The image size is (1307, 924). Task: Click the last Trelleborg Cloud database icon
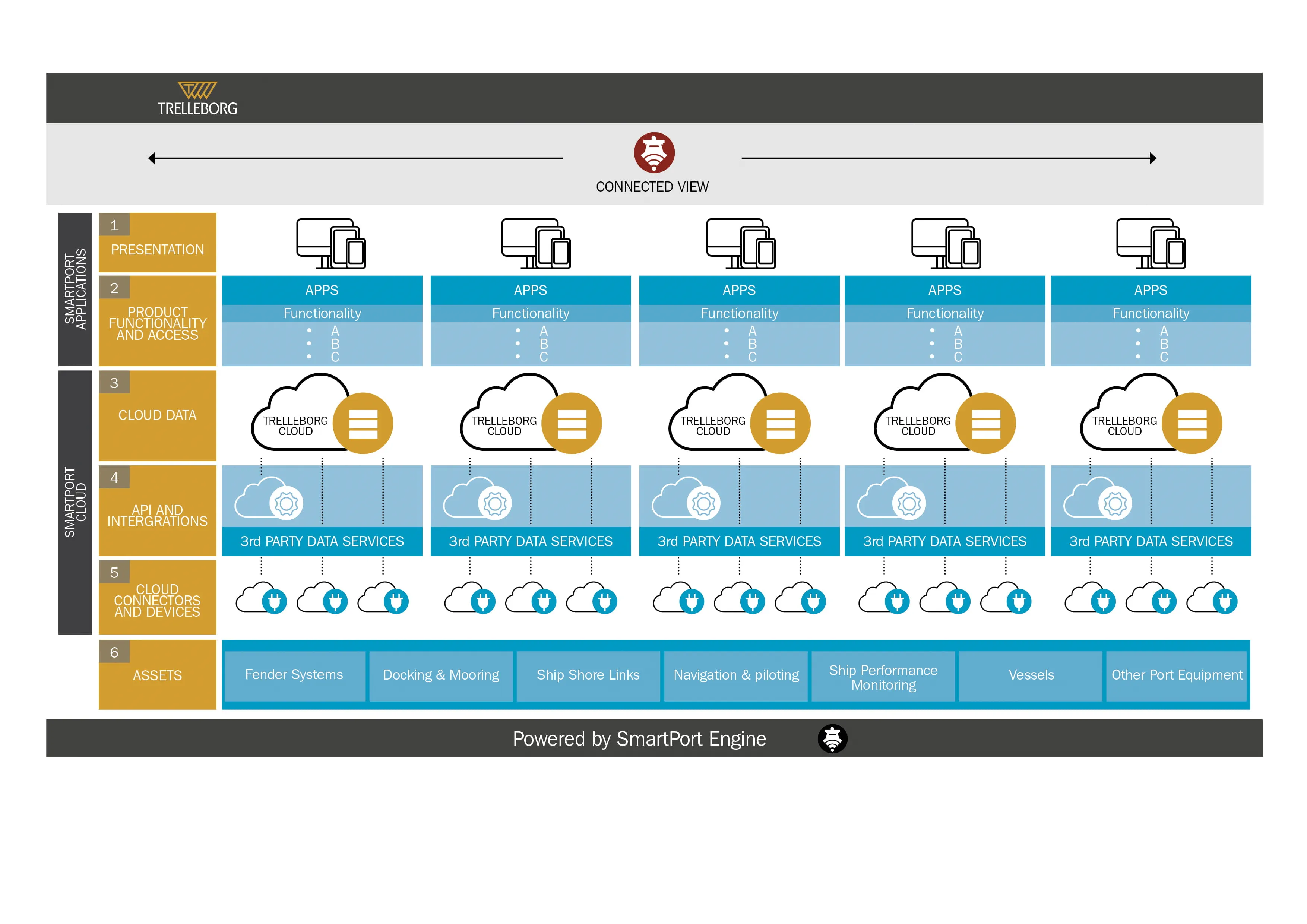[1192, 423]
